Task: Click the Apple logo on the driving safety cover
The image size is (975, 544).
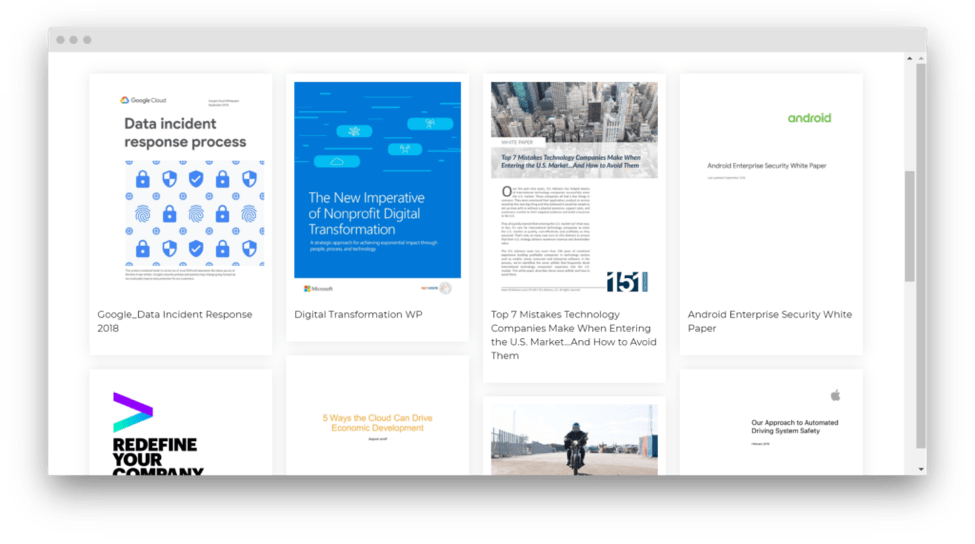Action: tap(836, 395)
